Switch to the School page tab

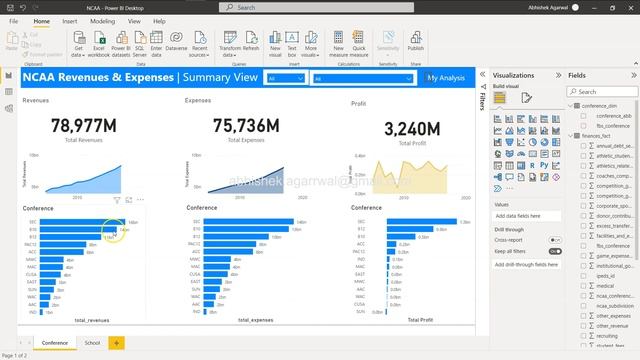pyautogui.click(x=92, y=343)
